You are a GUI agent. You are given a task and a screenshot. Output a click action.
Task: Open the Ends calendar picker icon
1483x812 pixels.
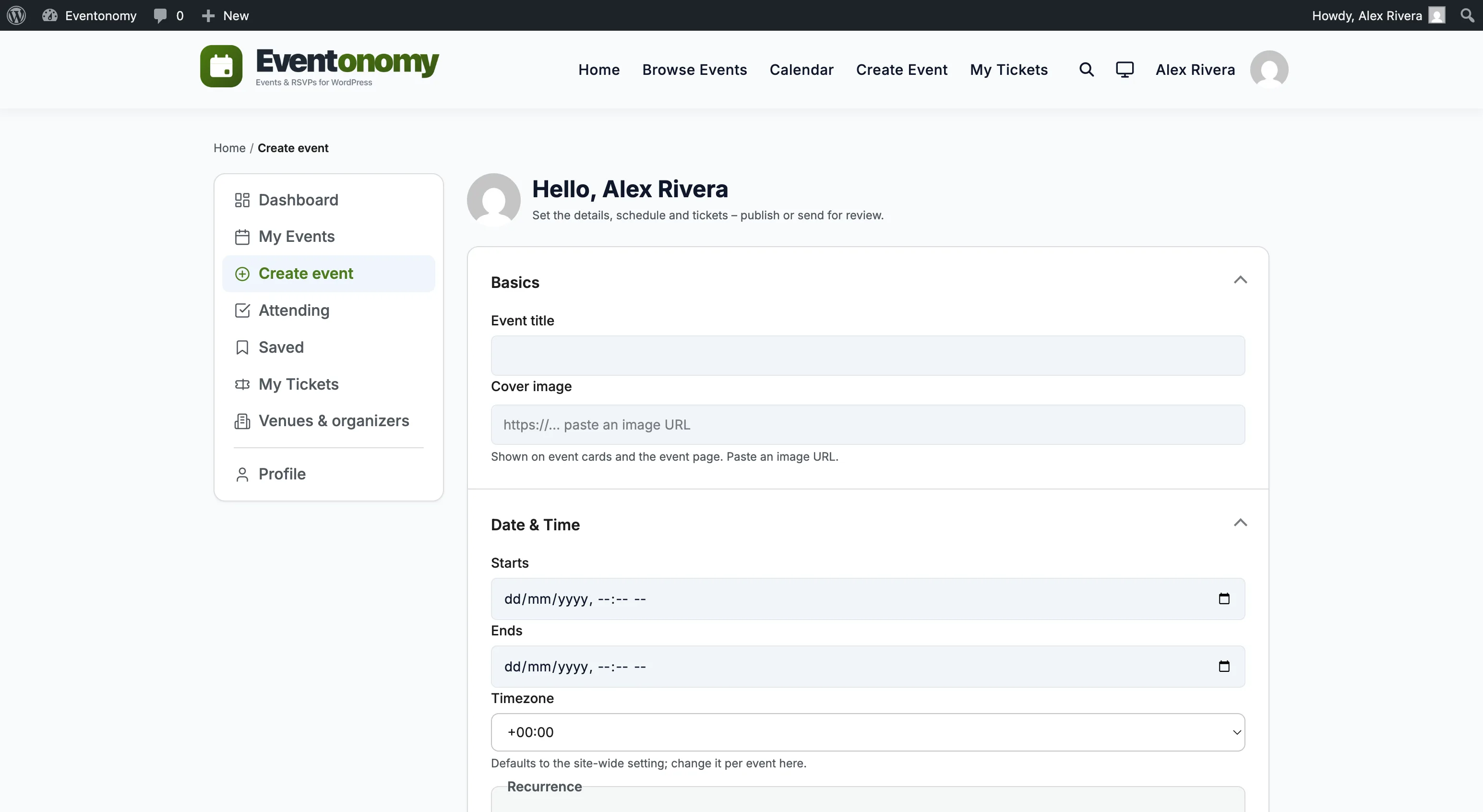click(1224, 667)
